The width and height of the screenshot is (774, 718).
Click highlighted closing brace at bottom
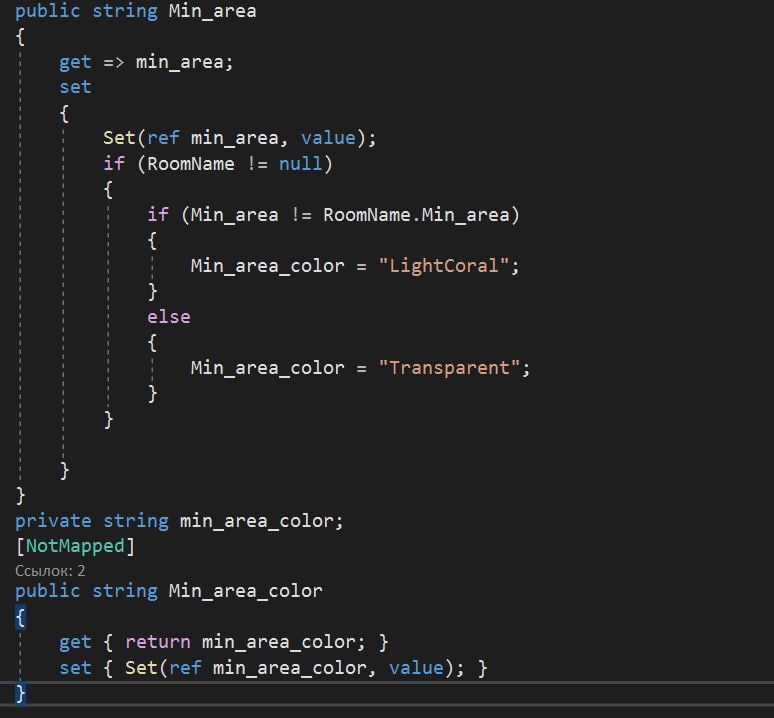(x=20, y=693)
